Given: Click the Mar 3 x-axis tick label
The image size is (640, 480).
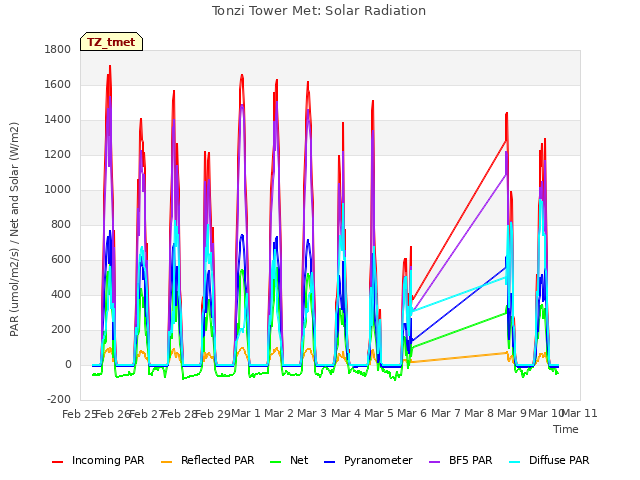Looking at the screenshot, I should [312, 413].
